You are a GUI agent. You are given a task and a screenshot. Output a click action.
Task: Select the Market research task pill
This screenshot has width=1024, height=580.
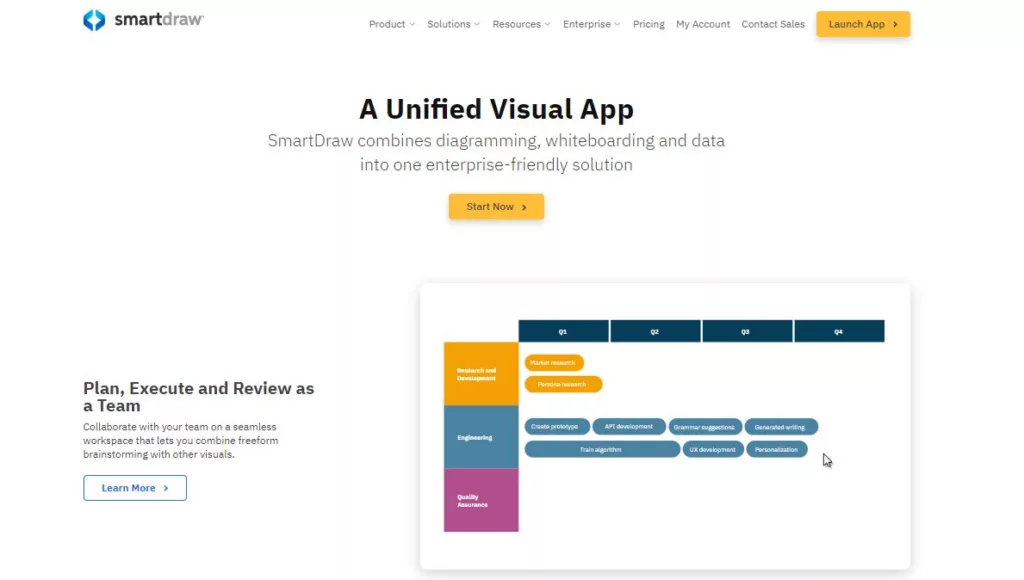[x=554, y=362]
